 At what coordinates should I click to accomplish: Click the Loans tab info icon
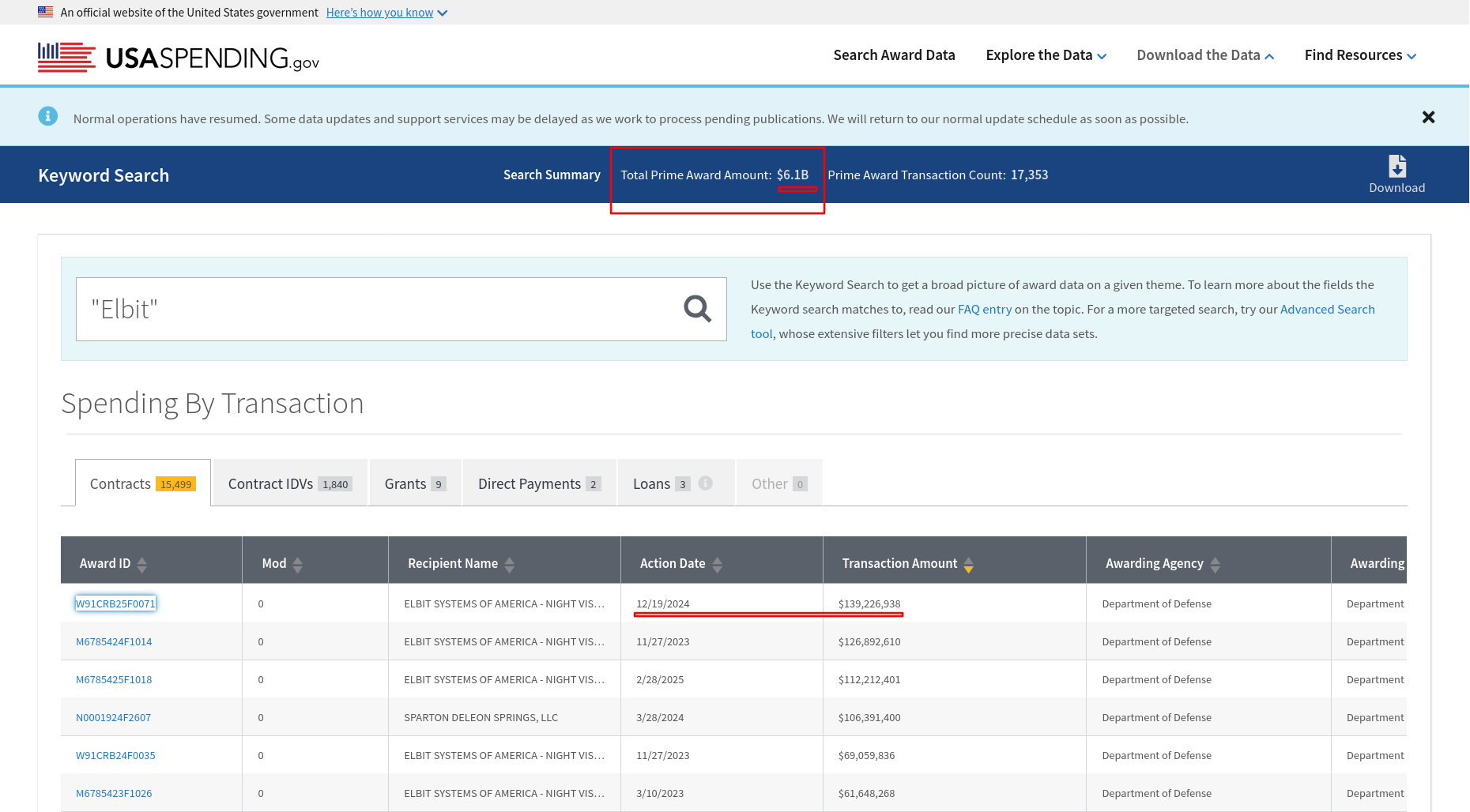705,483
